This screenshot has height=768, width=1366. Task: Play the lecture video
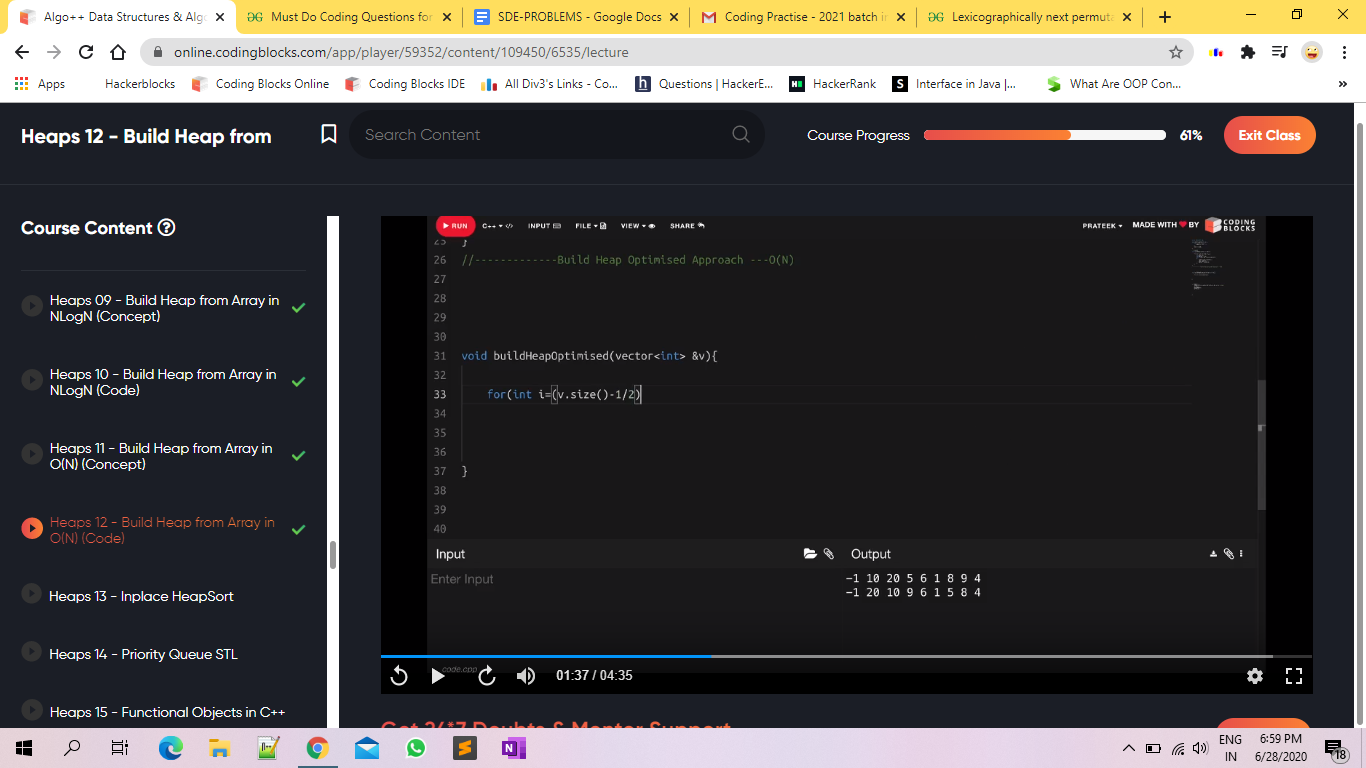[437, 676]
